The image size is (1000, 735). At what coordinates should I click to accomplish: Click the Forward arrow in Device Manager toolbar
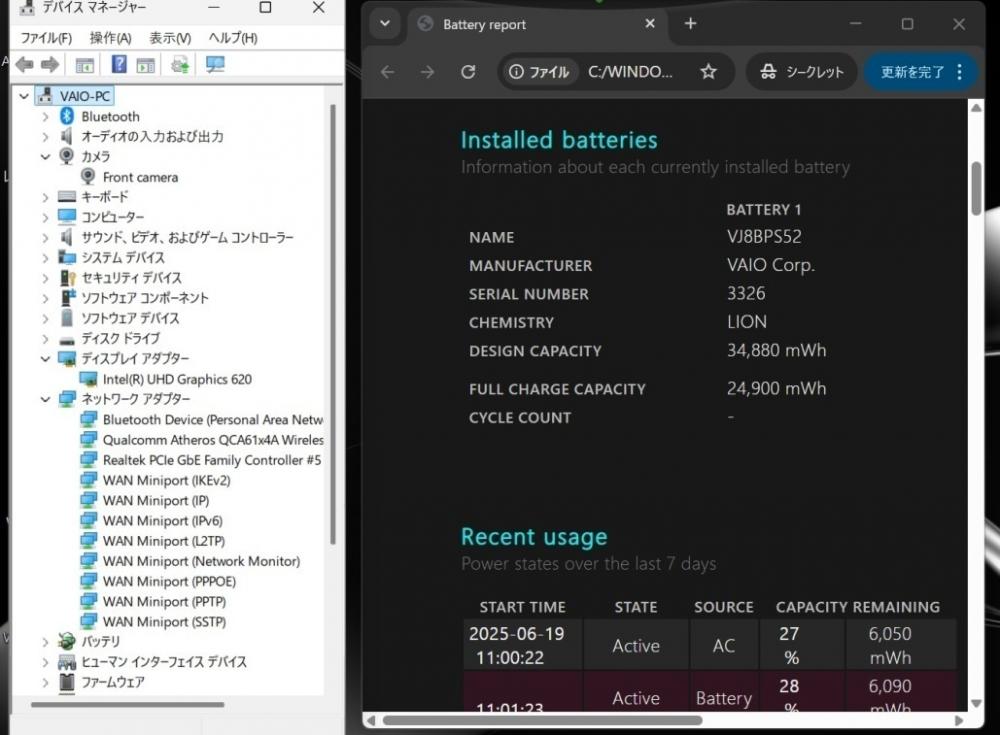50,64
